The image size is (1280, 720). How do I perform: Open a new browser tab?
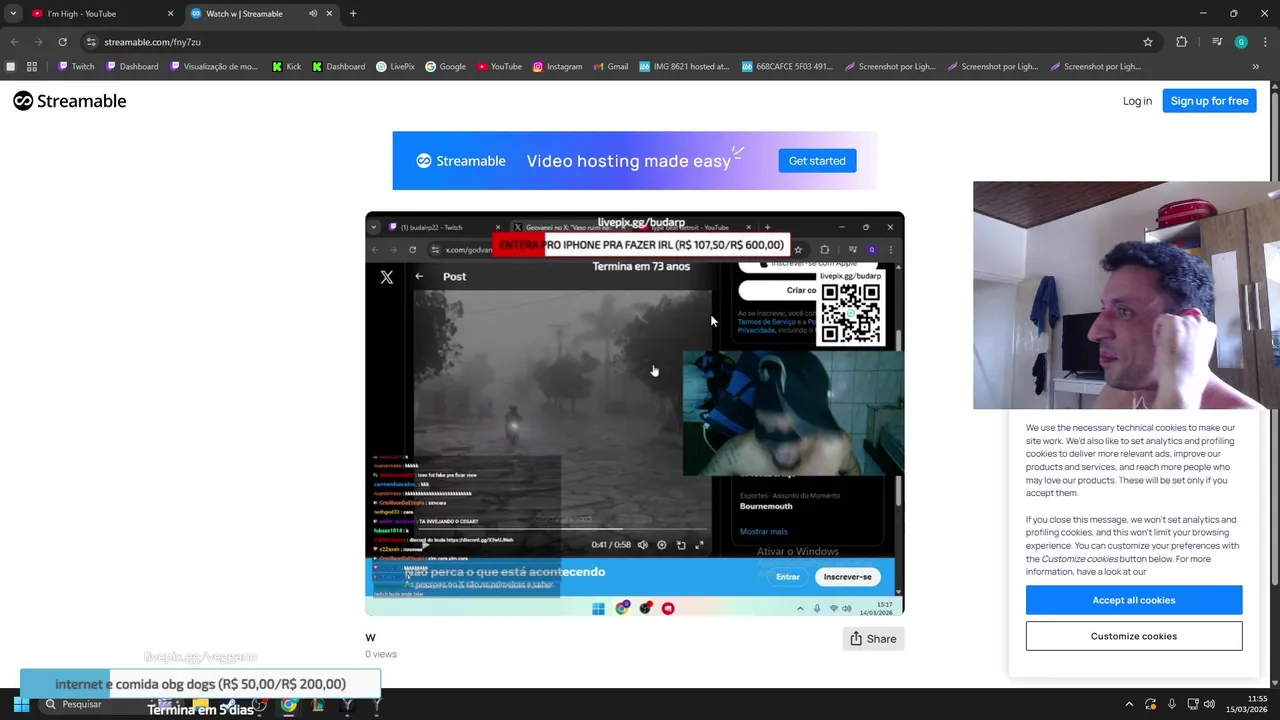coord(353,14)
